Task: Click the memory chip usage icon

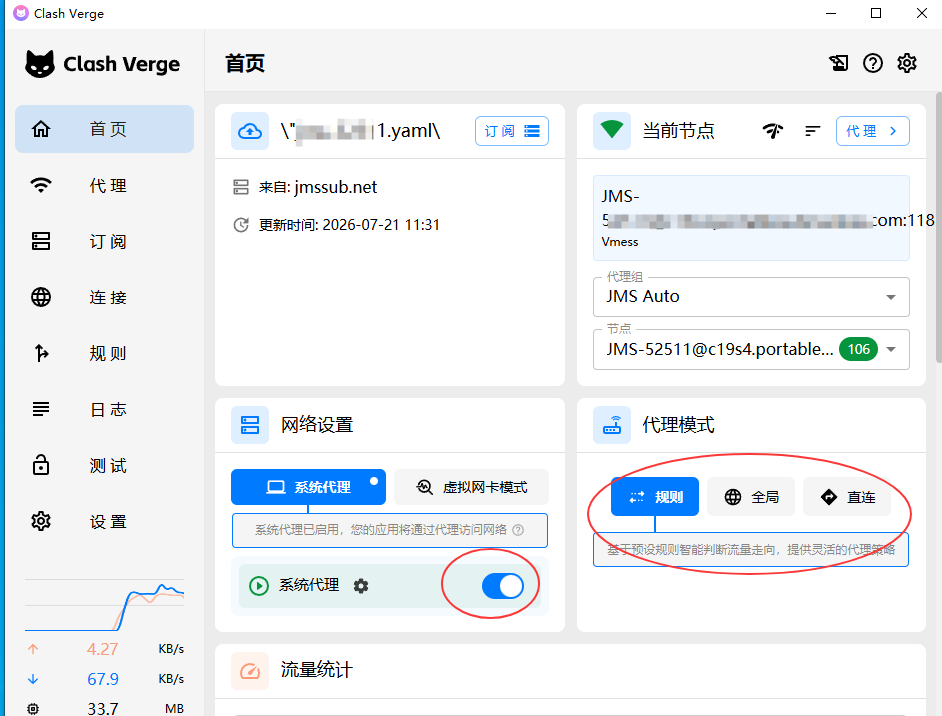Action: [x=33, y=709]
